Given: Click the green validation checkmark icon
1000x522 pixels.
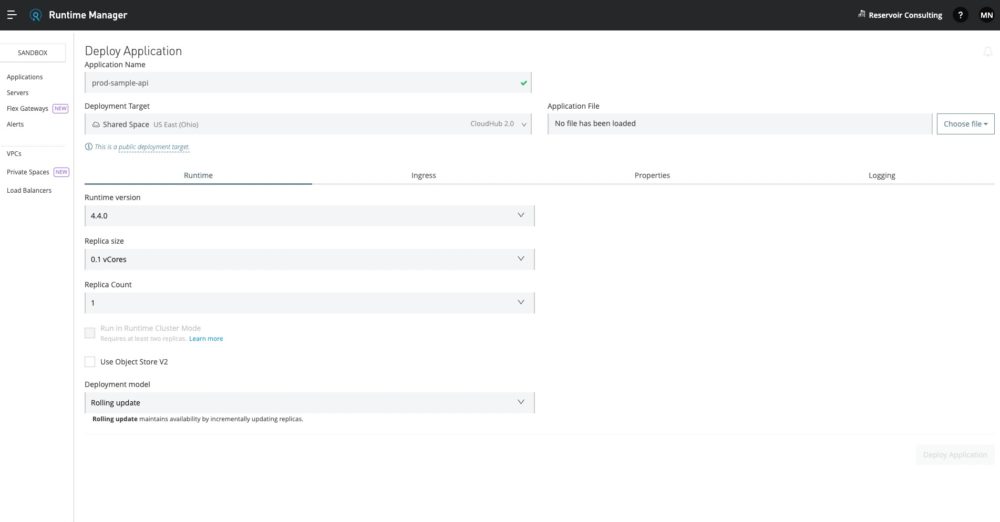Looking at the screenshot, I should 524,83.
